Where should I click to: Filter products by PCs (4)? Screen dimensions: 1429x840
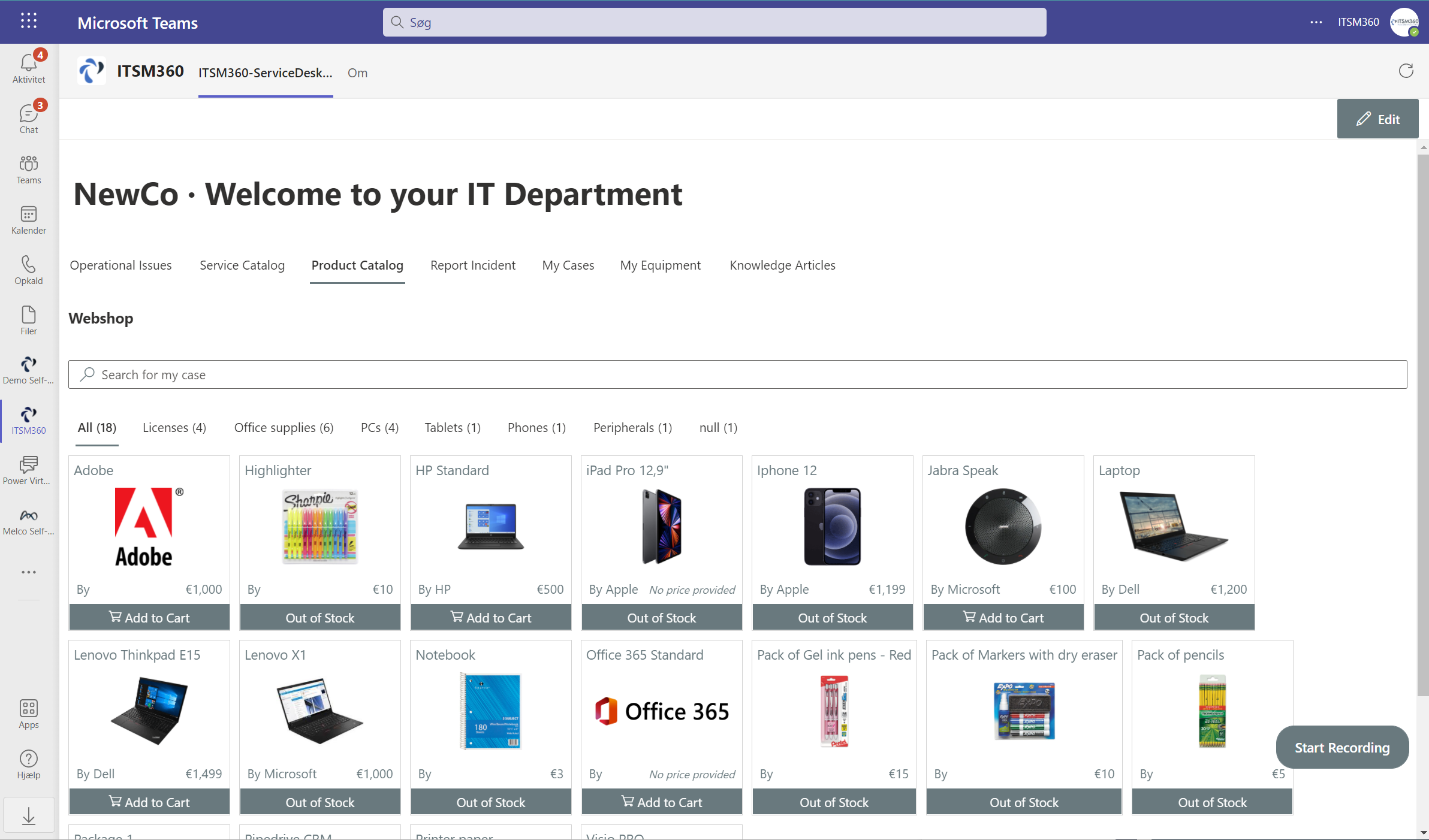[x=379, y=428]
